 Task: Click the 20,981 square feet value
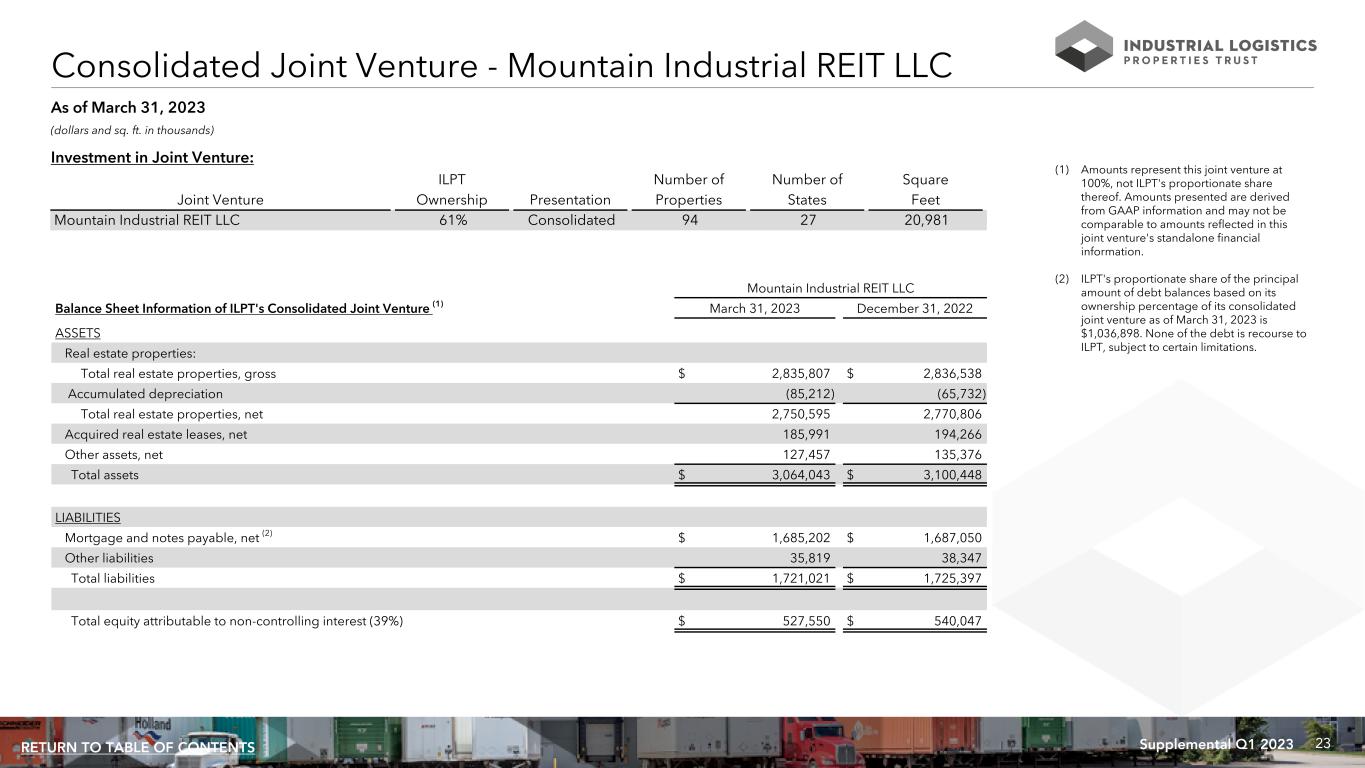pos(925,220)
